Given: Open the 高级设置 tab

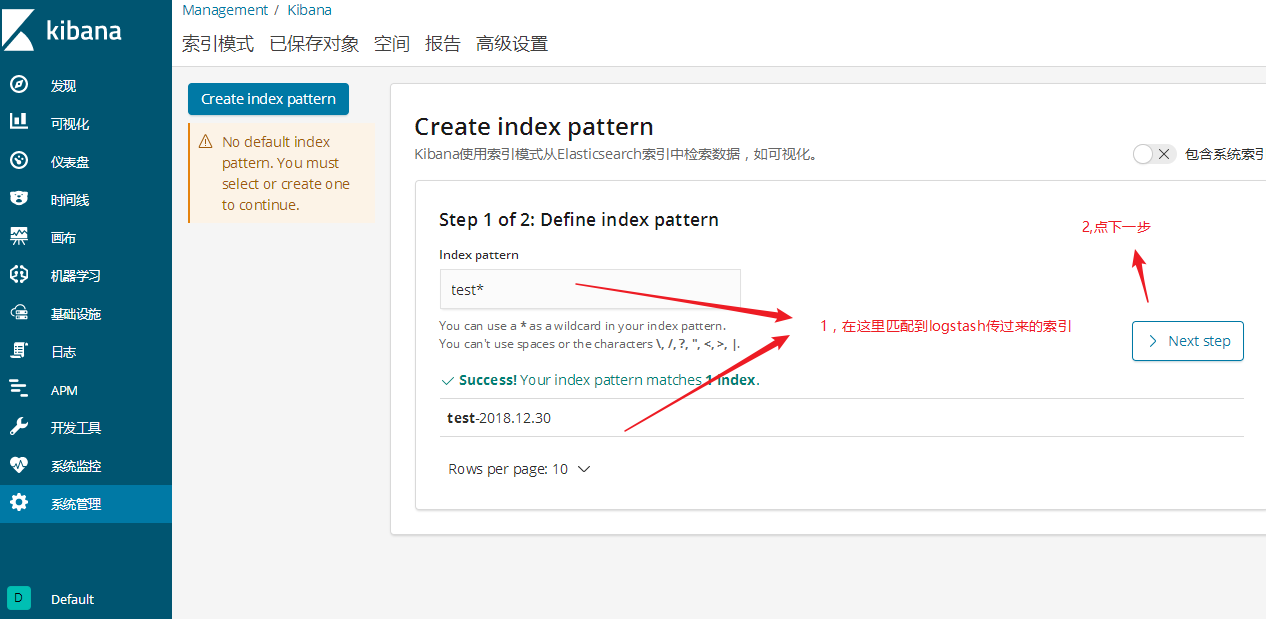Looking at the screenshot, I should click(512, 44).
